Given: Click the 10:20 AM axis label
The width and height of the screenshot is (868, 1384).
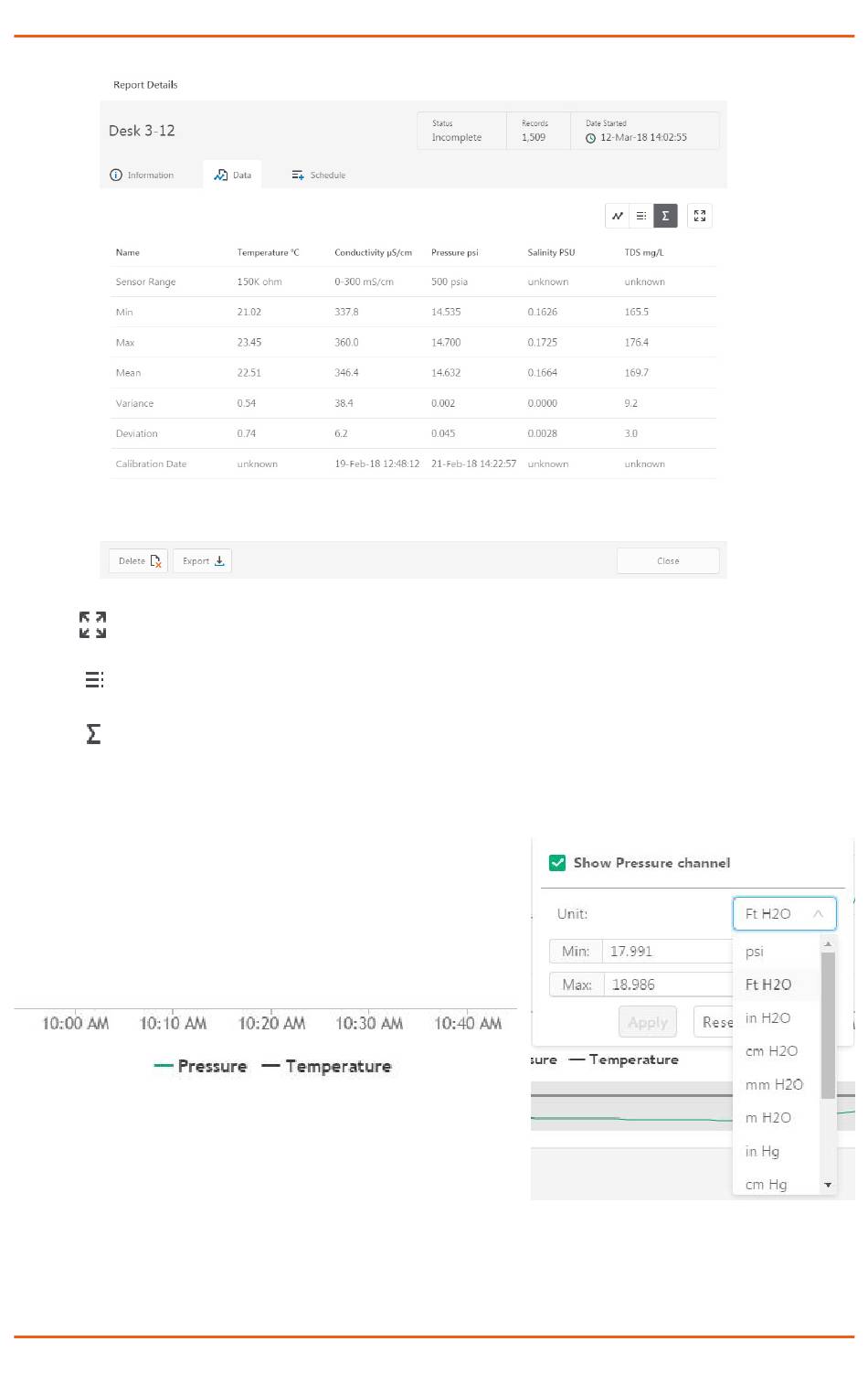Looking at the screenshot, I should (x=271, y=1023).
